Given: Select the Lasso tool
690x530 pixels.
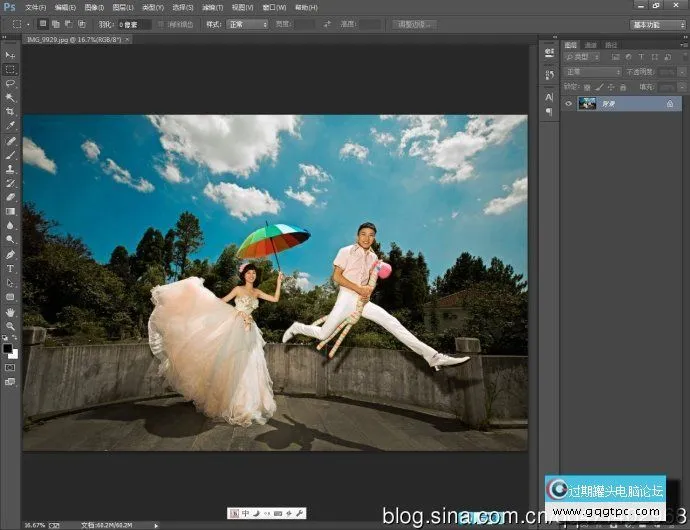Looking at the screenshot, I should click(x=11, y=84).
